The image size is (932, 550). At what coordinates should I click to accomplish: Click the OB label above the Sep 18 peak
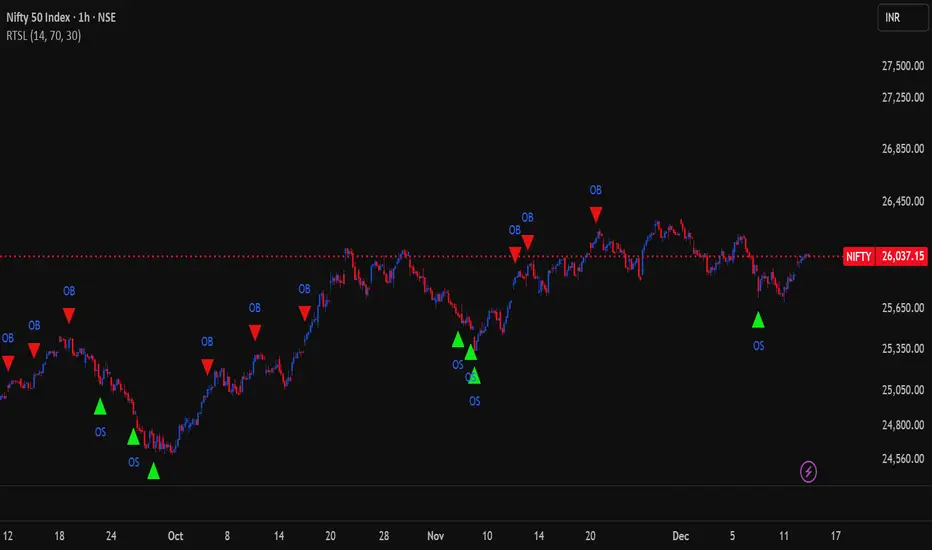tap(69, 291)
